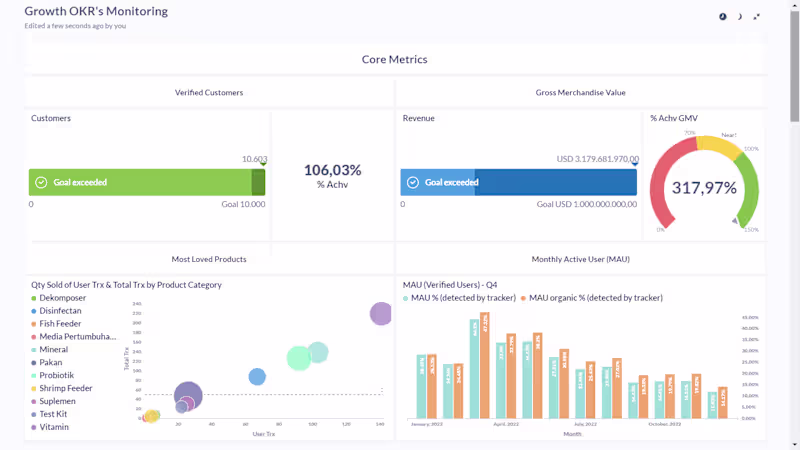The image size is (800, 450).
Task: Click the Goal exceeded checkmark icon on Customers bar
Action: pos(41,182)
